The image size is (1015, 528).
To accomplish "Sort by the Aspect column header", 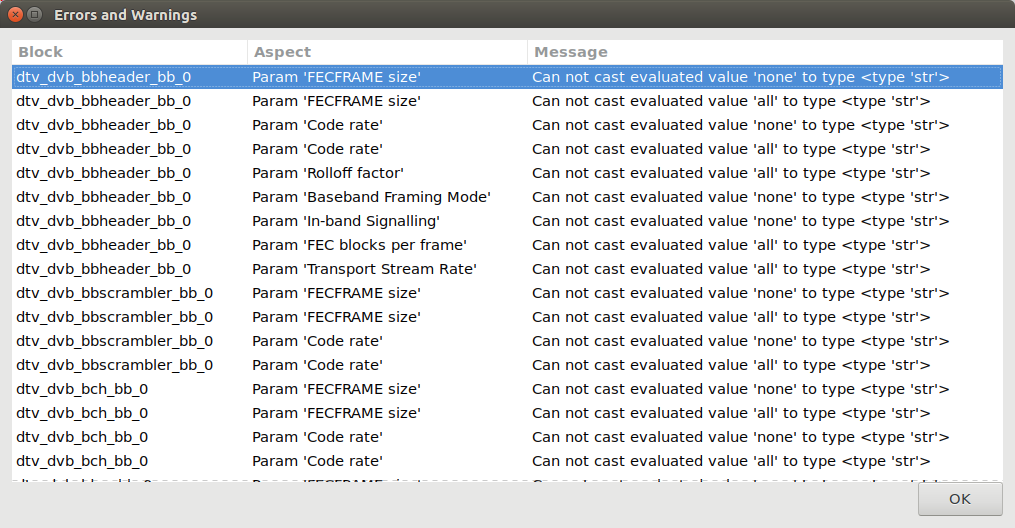I will [x=387, y=52].
